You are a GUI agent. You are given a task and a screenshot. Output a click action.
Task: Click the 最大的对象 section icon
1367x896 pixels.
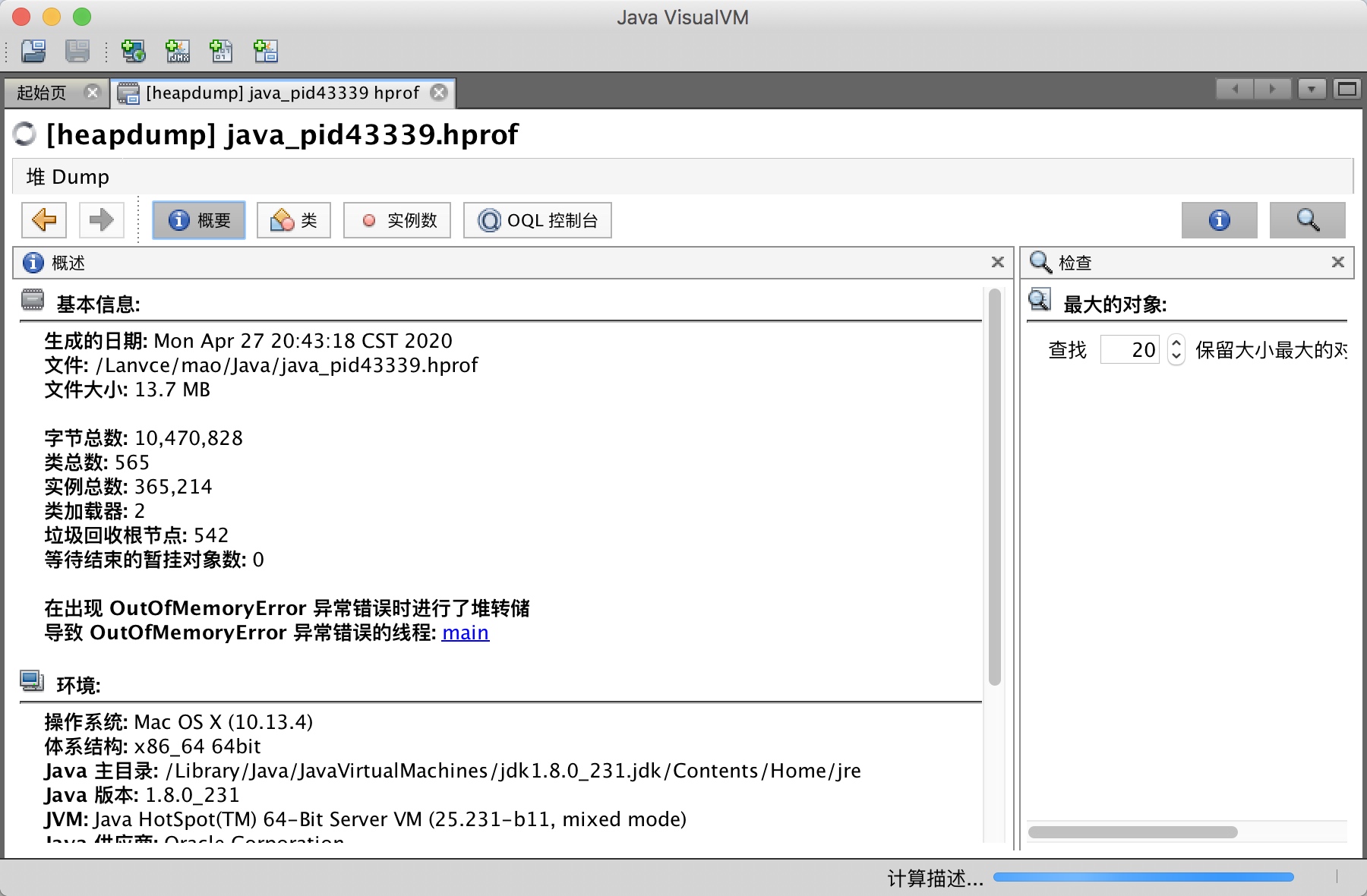(1040, 301)
